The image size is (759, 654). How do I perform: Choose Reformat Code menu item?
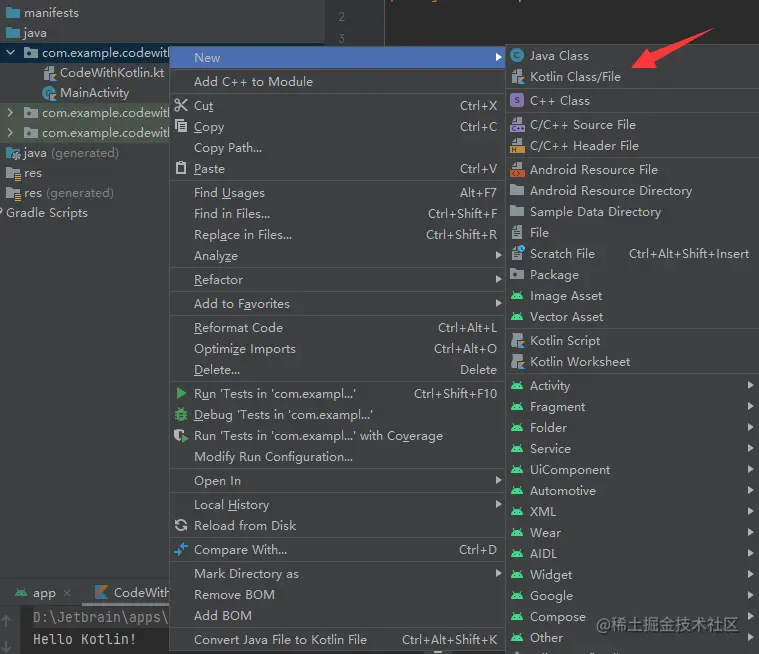coord(337,328)
